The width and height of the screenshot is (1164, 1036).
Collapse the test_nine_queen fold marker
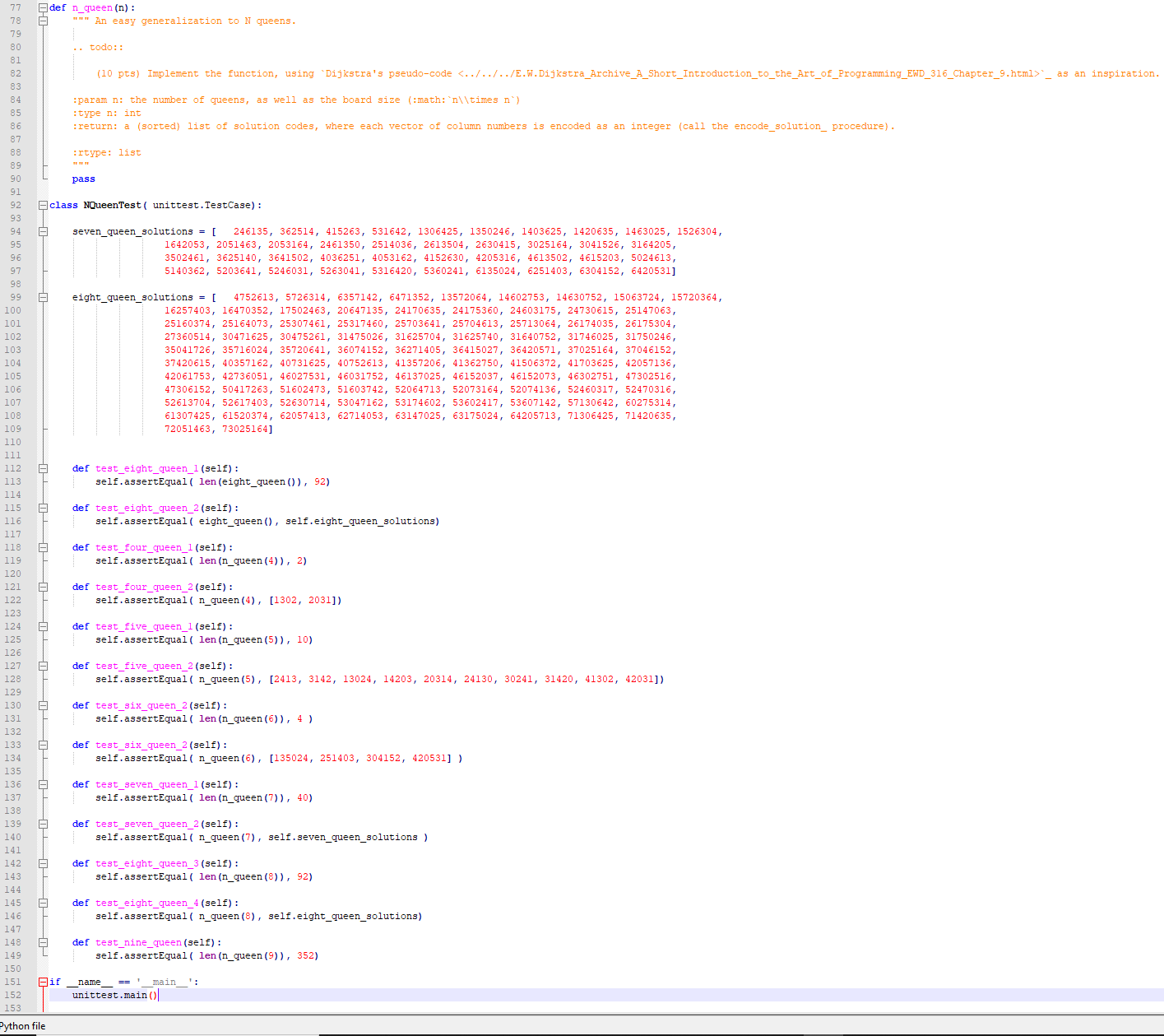[x=43, y=942]
